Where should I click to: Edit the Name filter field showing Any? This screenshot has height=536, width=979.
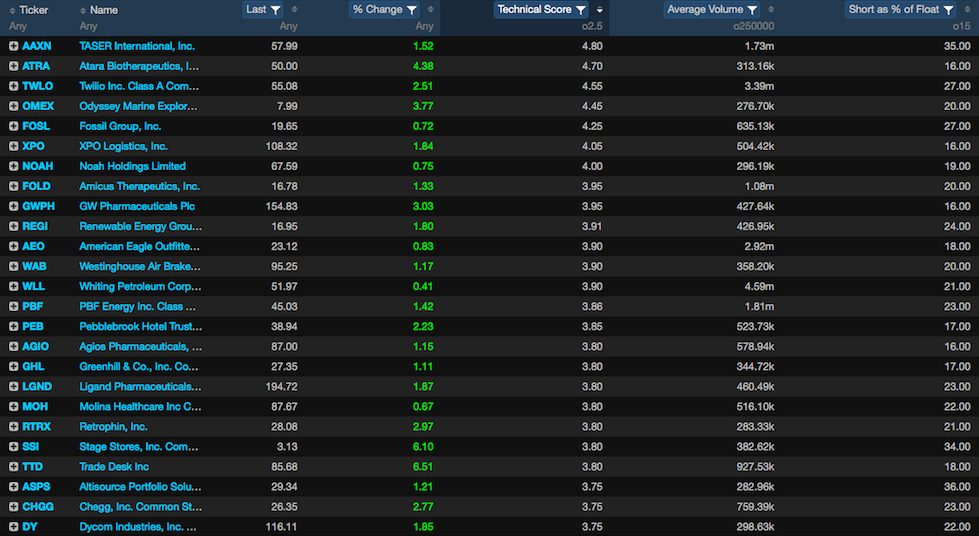pos(88,26)
